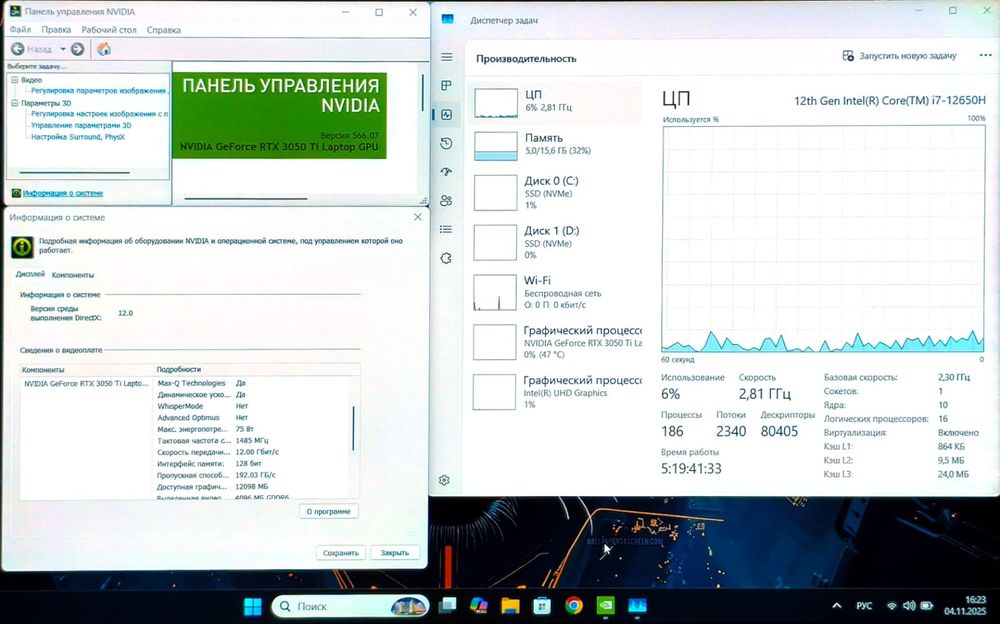Select the NVIDIA GeForce GPU performance entry

pos(555,342)
